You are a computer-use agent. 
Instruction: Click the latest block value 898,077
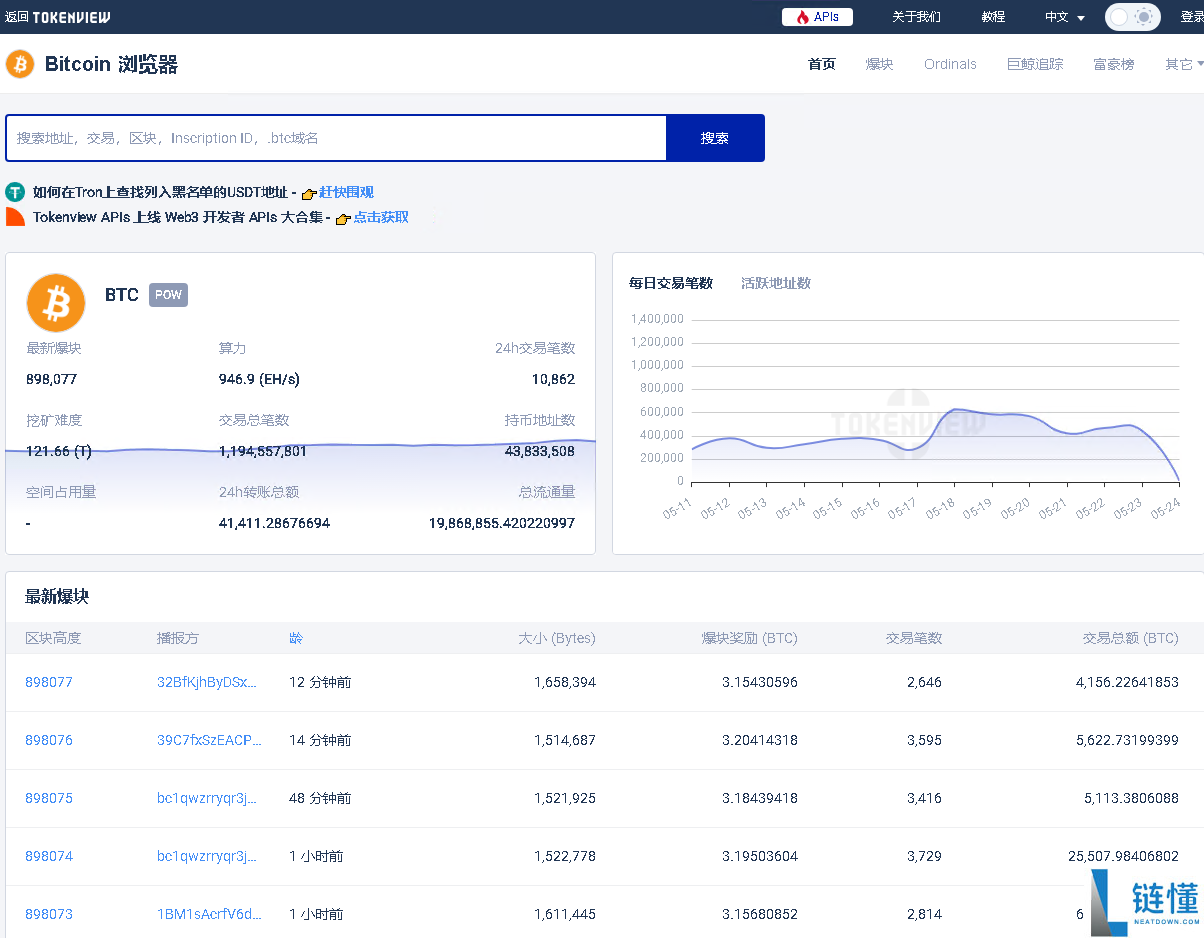52,379
